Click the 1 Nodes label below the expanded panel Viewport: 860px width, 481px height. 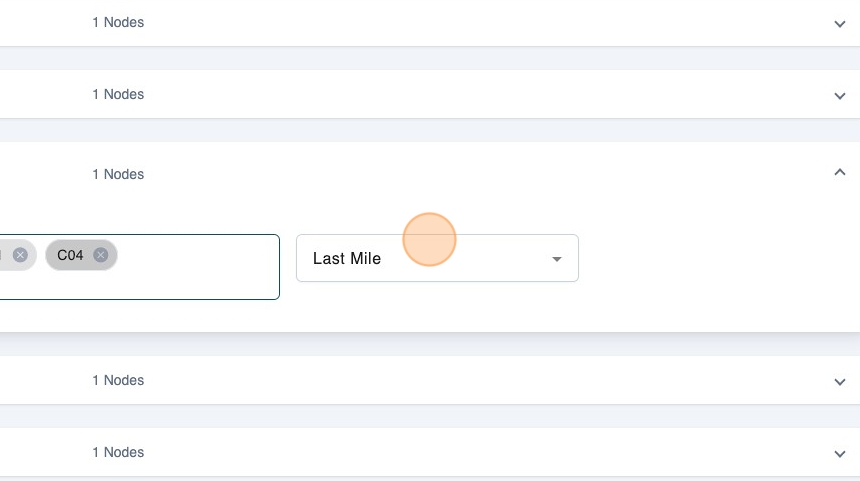click(x=118, y=380)
